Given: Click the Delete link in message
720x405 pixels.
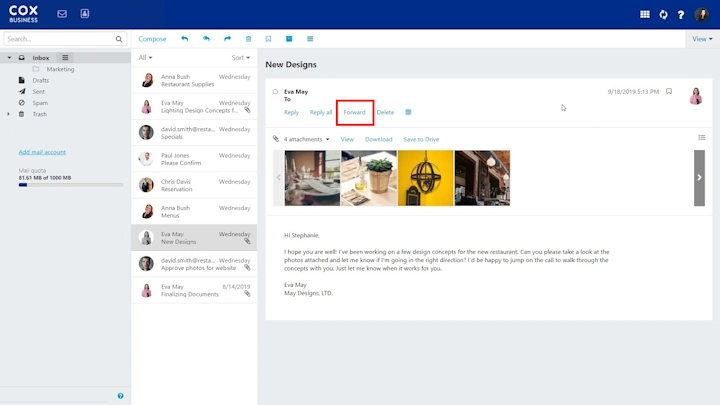Looking at the screenshot, I should pyautogui.click(x=385, y=112).
